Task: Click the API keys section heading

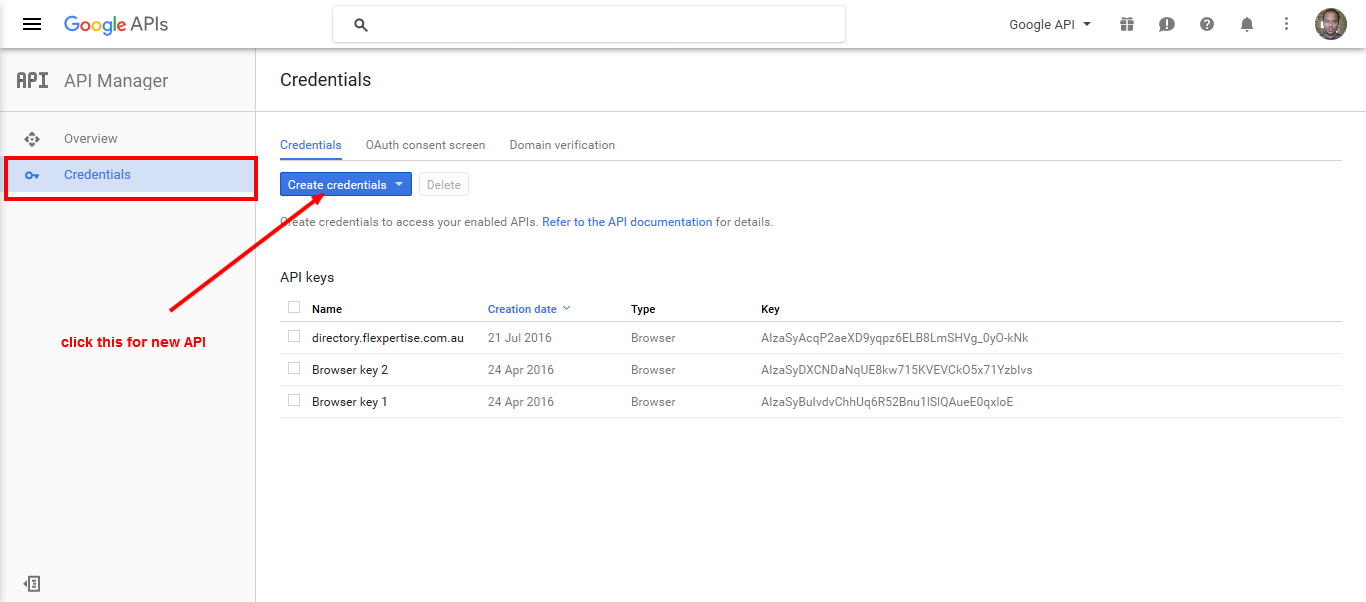Action: pyautogui.click(x=307, y=277)
